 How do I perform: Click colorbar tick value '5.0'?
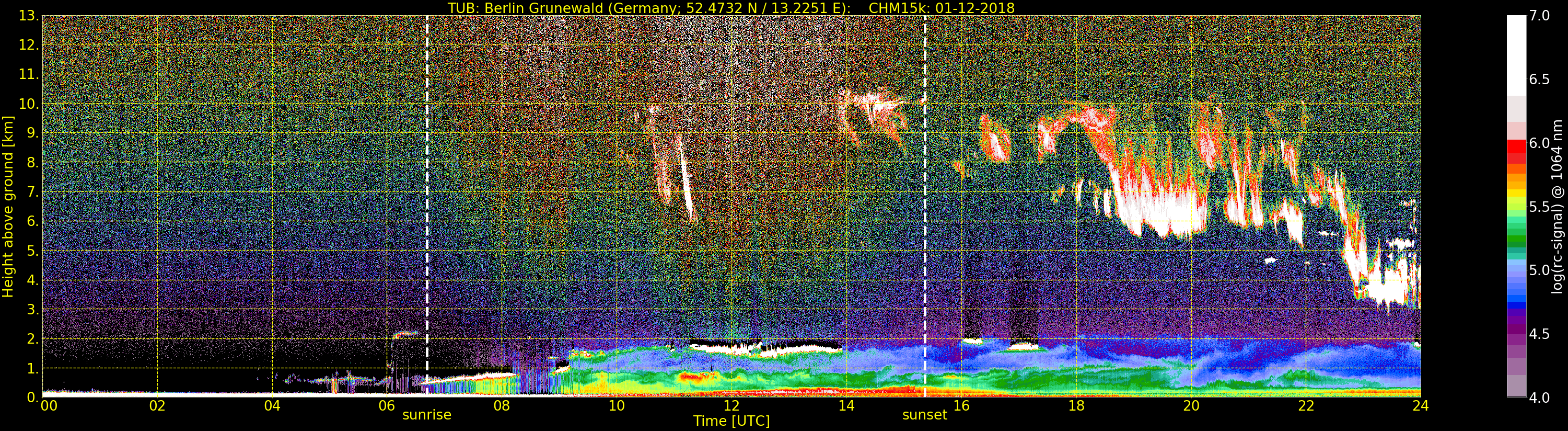pyautogui.click(x=1539, y=270)
